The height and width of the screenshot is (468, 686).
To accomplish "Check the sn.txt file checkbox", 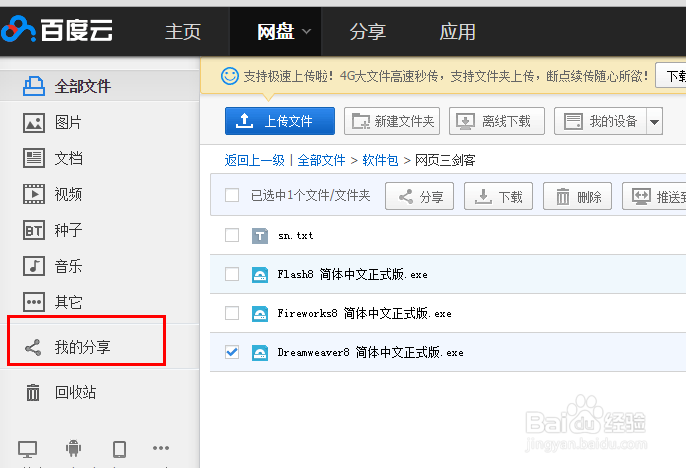I will [232, 235].
